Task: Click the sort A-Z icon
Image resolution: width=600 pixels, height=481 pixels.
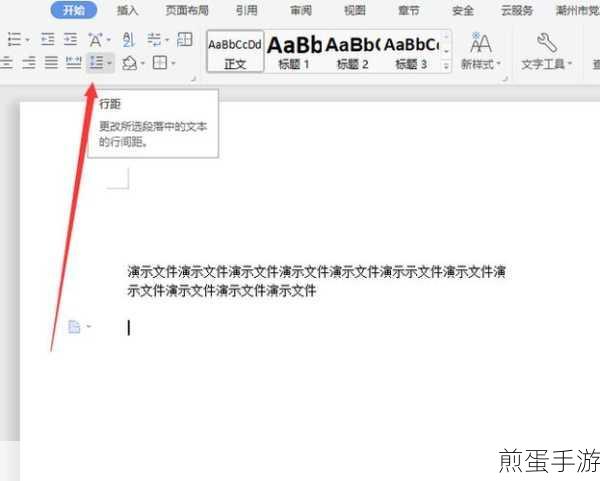Action: 129,40
